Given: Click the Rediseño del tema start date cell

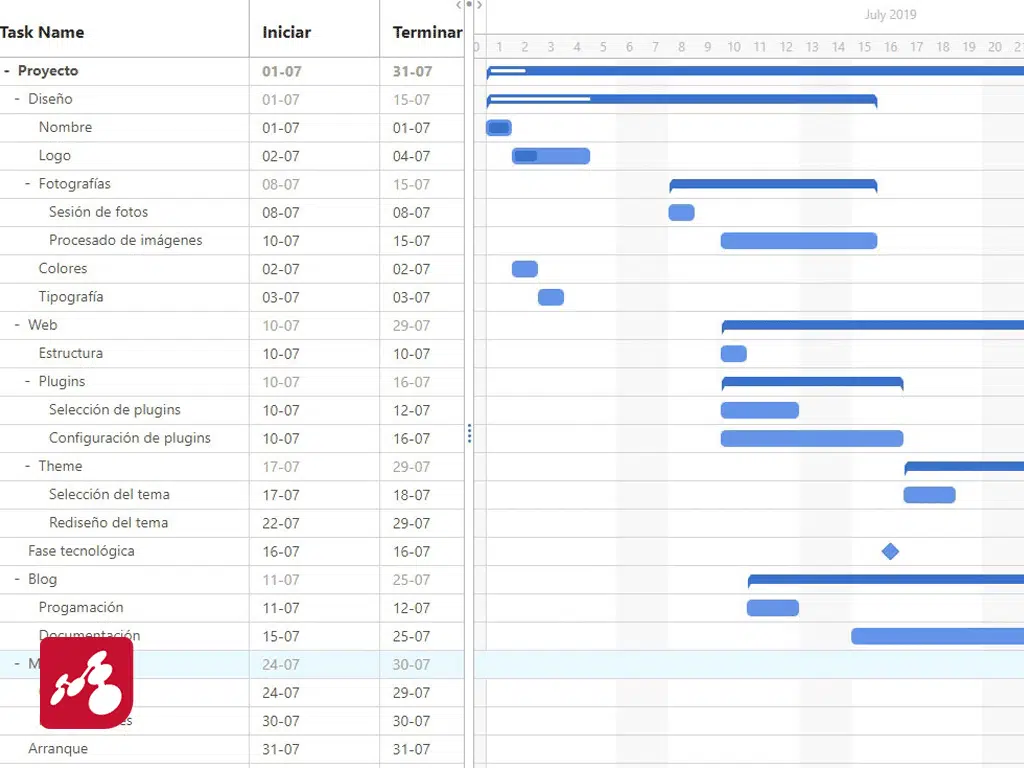Looking at the screenshot, I should pos(281,523).
